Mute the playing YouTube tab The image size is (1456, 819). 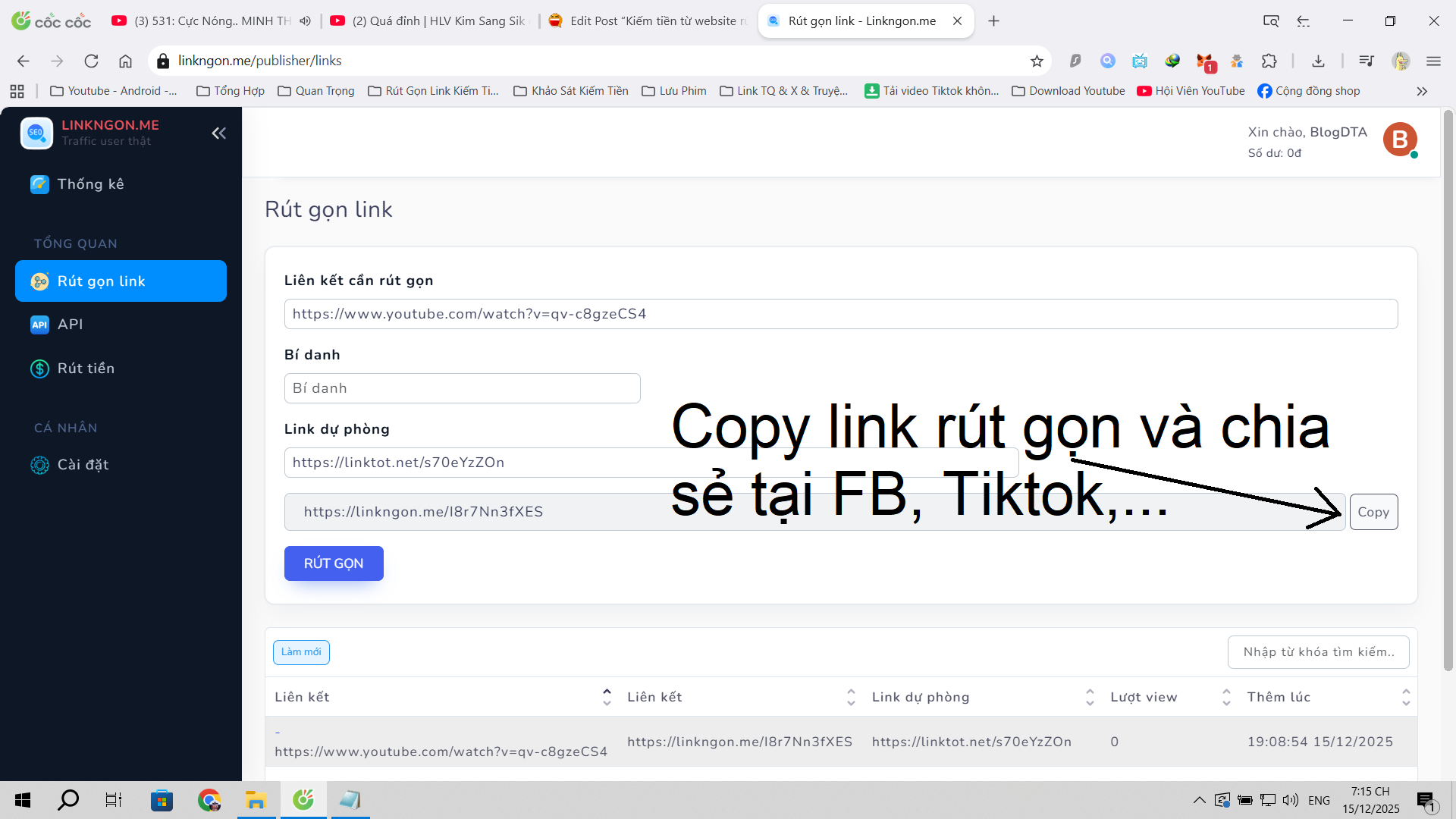305,21
